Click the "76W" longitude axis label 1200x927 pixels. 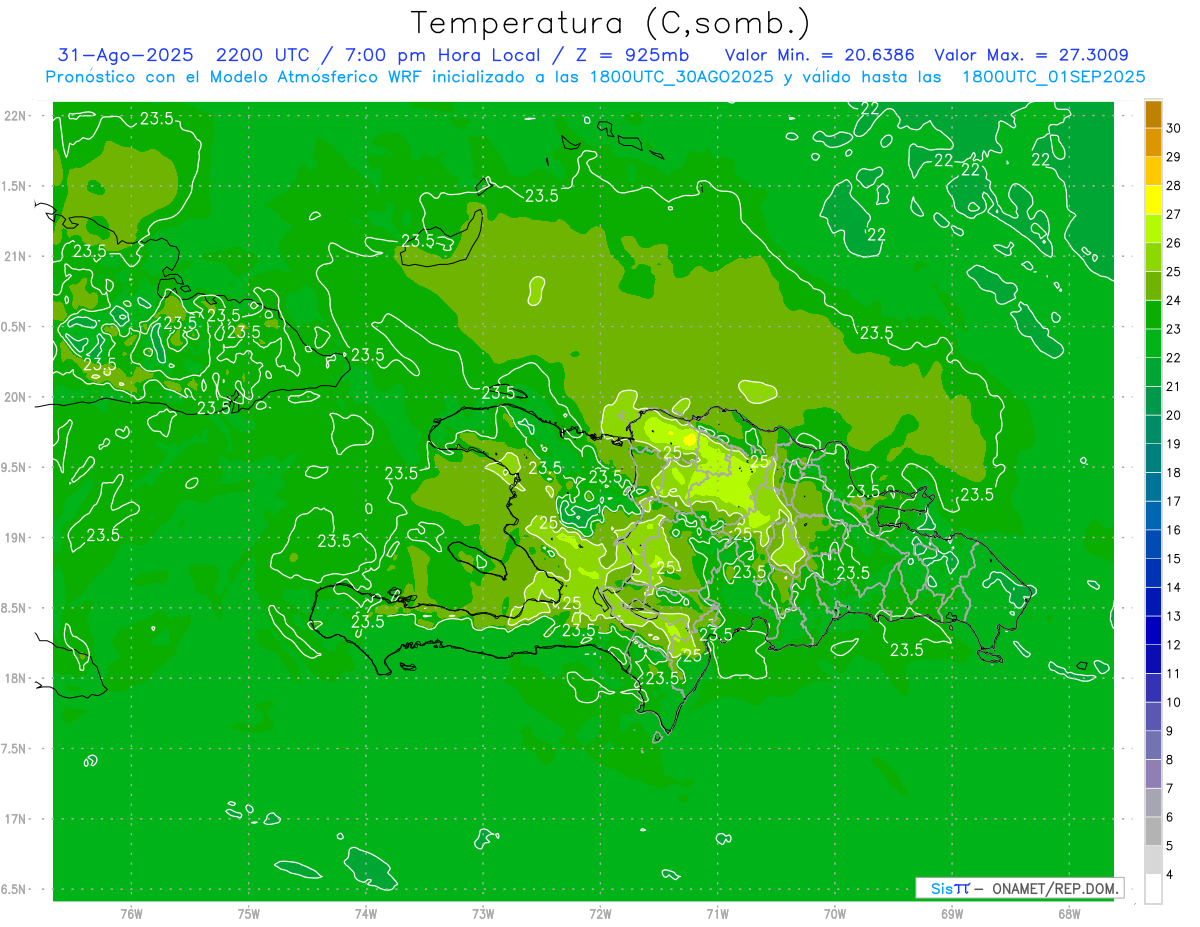131,913
